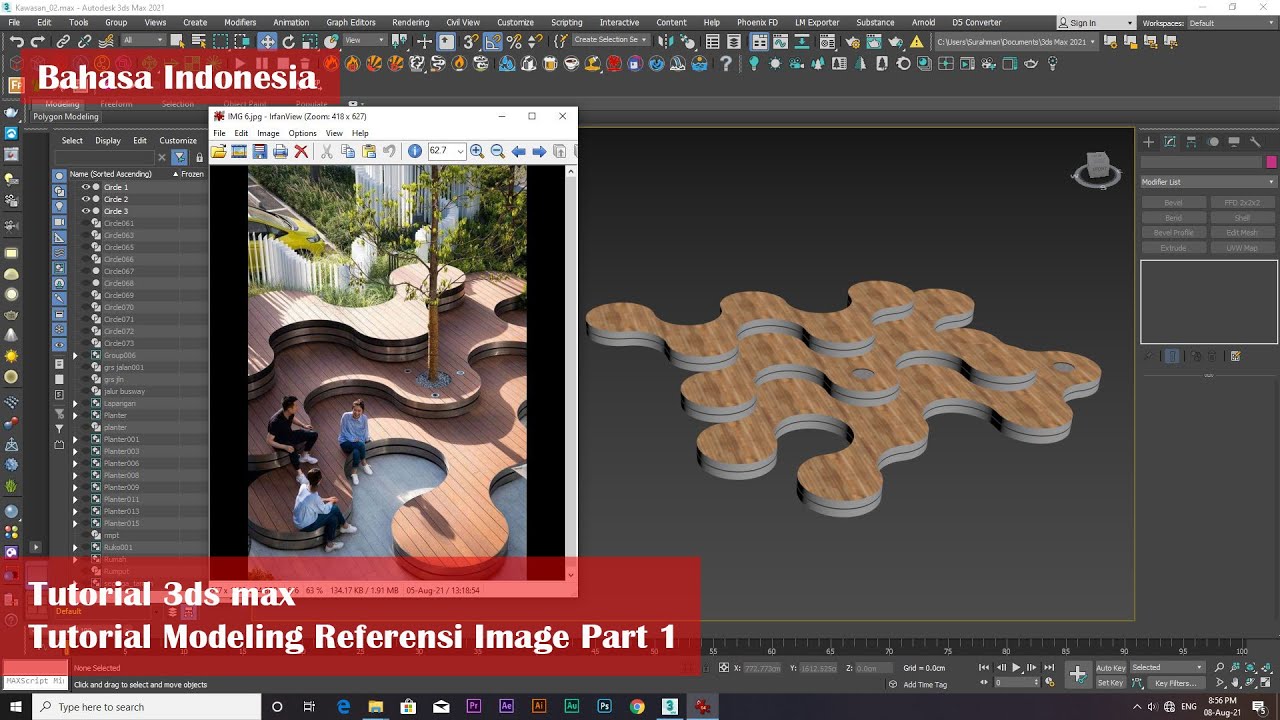
Task: Show IrfanView image information icon
Action: (x=415, y=151)
